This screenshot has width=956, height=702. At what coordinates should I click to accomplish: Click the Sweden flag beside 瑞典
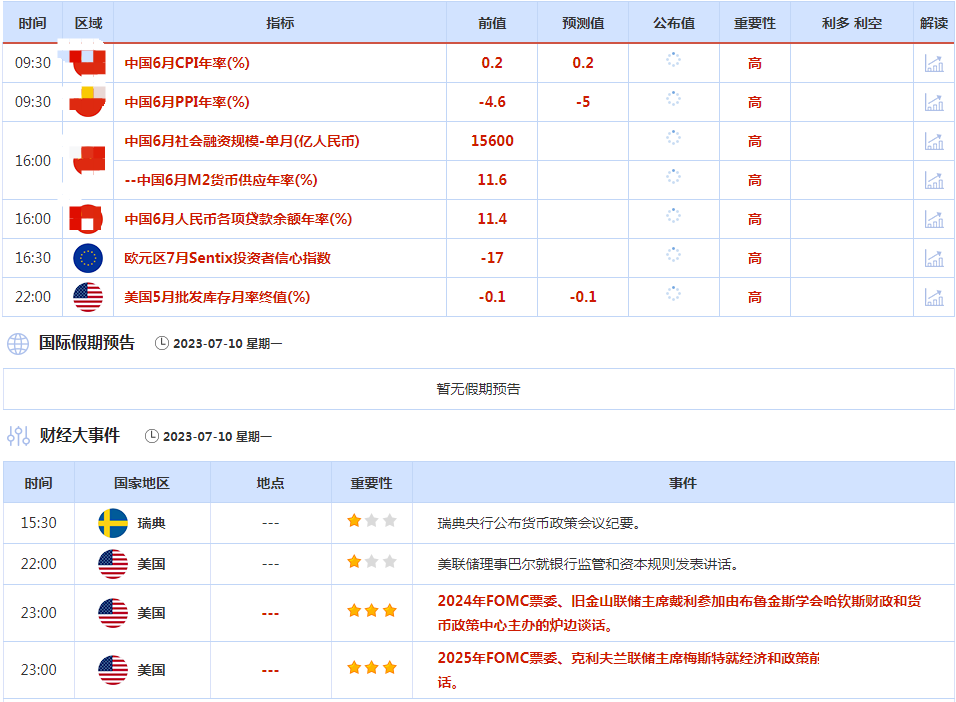pos(113,523)
